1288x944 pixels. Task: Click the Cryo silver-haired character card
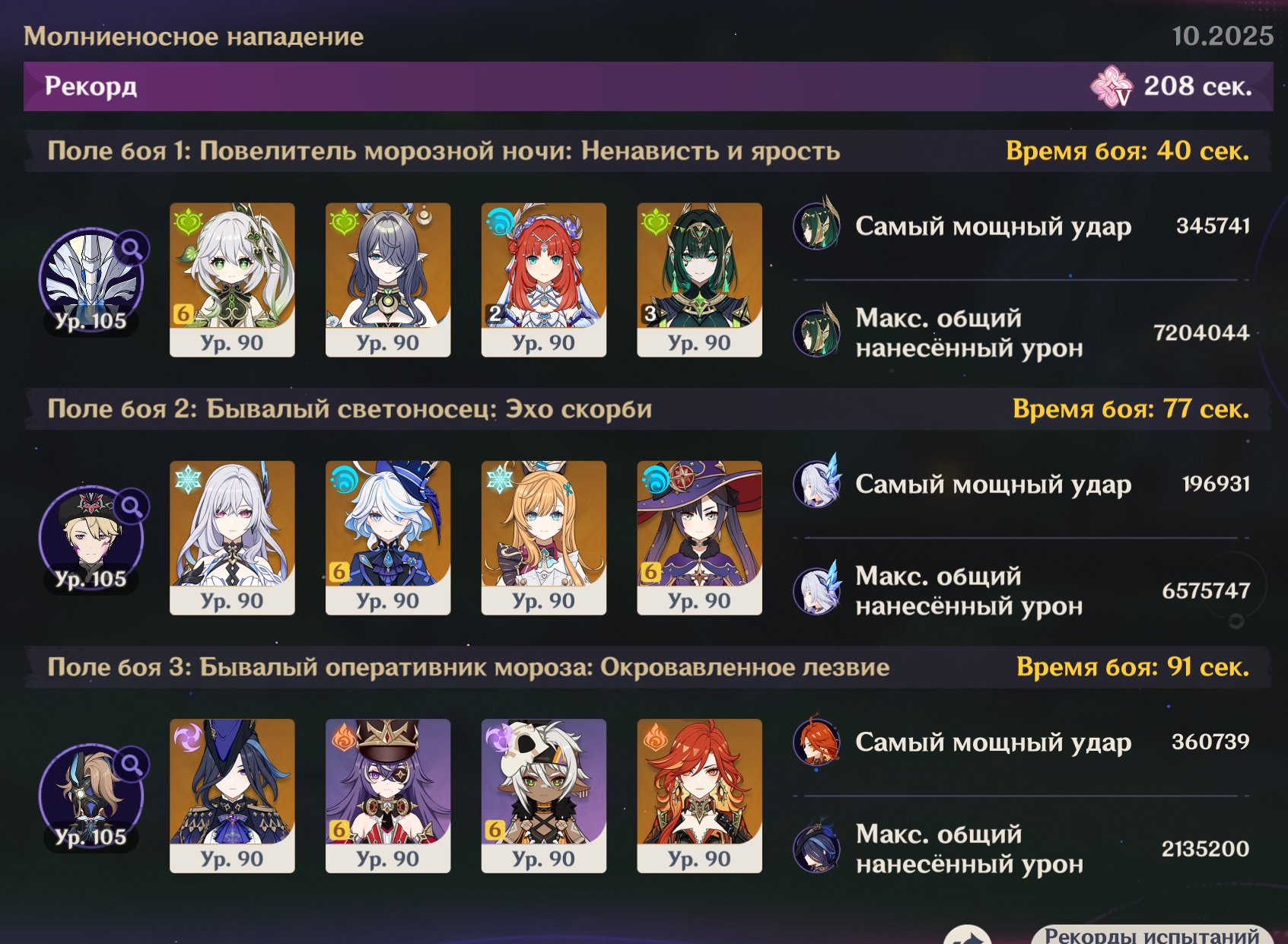pos(232,538)
